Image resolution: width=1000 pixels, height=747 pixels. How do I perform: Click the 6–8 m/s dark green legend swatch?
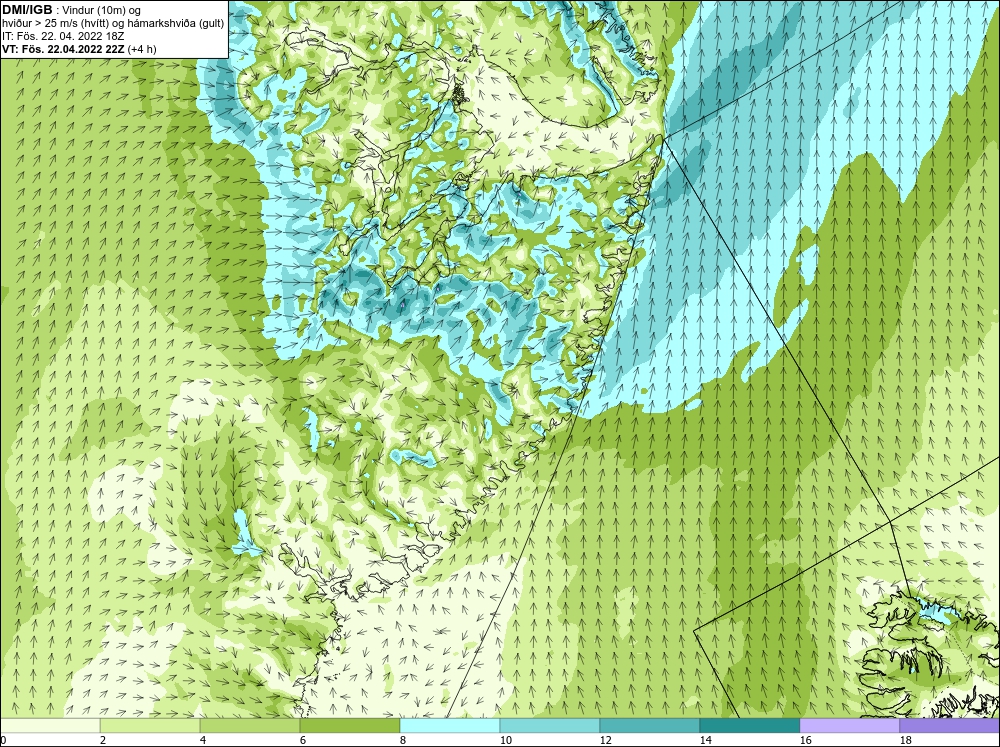point(349,726)
